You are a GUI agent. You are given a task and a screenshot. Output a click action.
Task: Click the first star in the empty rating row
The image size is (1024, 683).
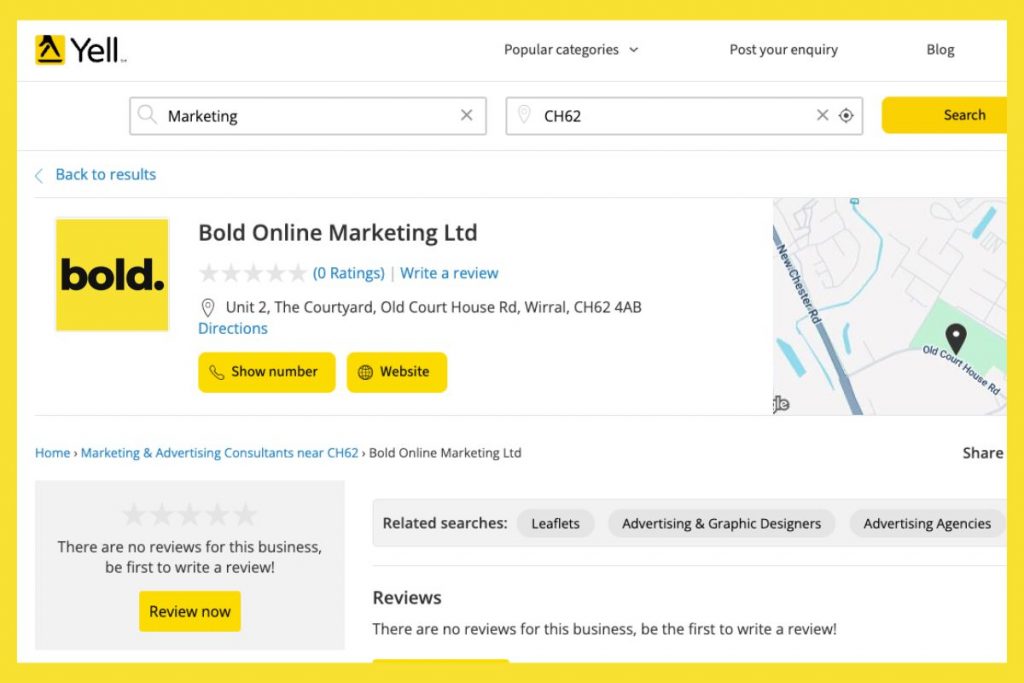point(209,272)
